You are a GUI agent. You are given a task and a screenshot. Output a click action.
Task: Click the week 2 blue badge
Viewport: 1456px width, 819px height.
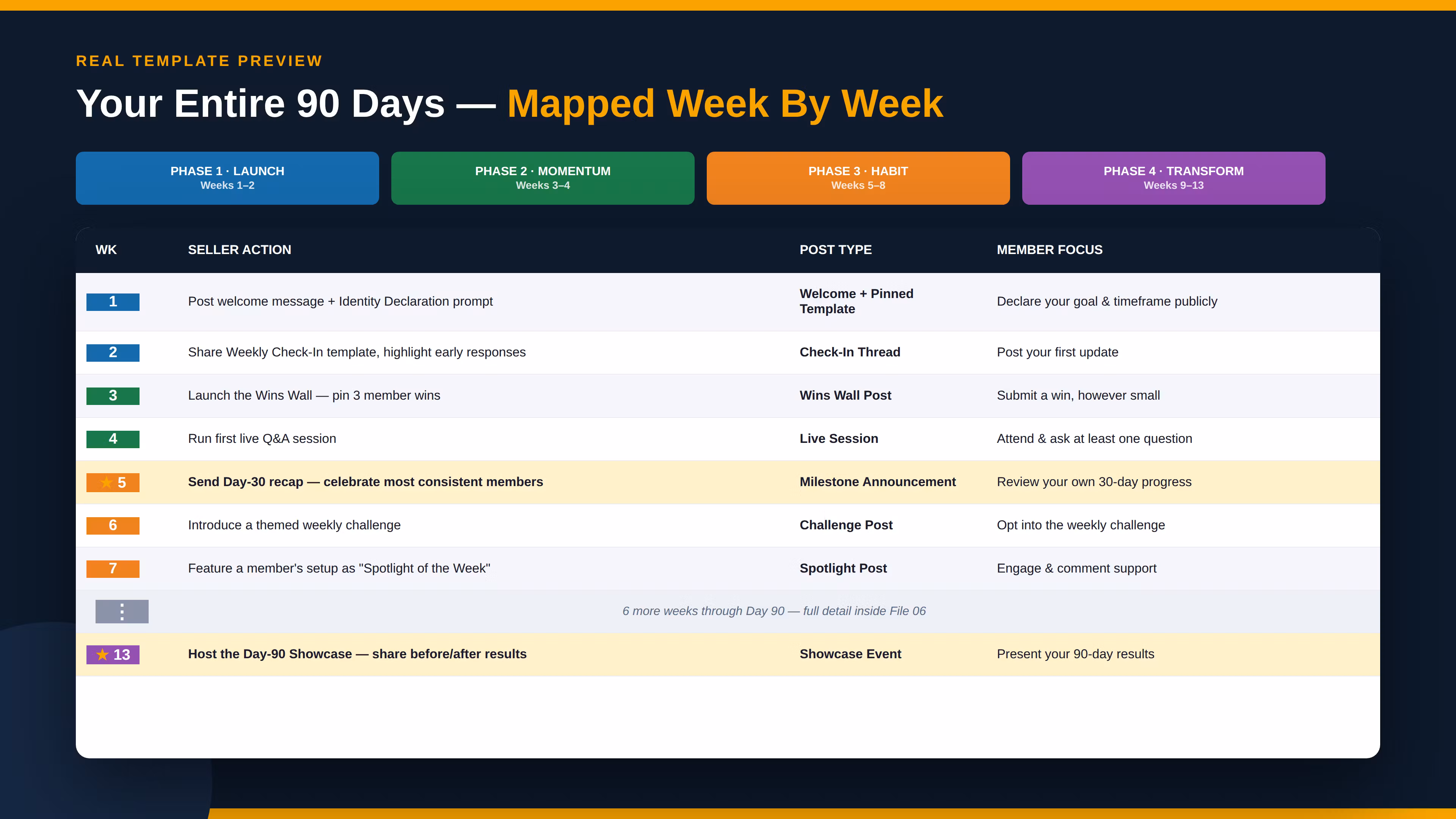(113, 353)
